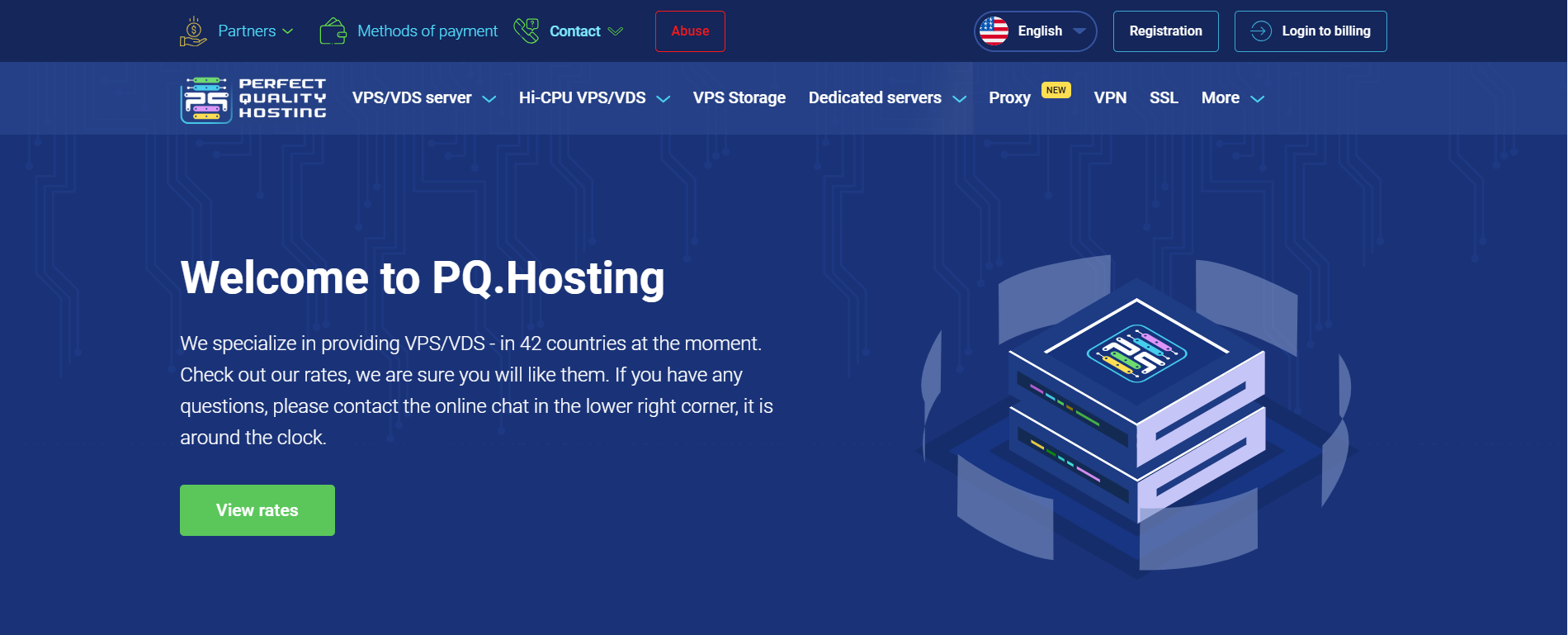Click the login arrow circle icon
This screenshot has width=1568, height=635.
click(x=1260, y=31)
